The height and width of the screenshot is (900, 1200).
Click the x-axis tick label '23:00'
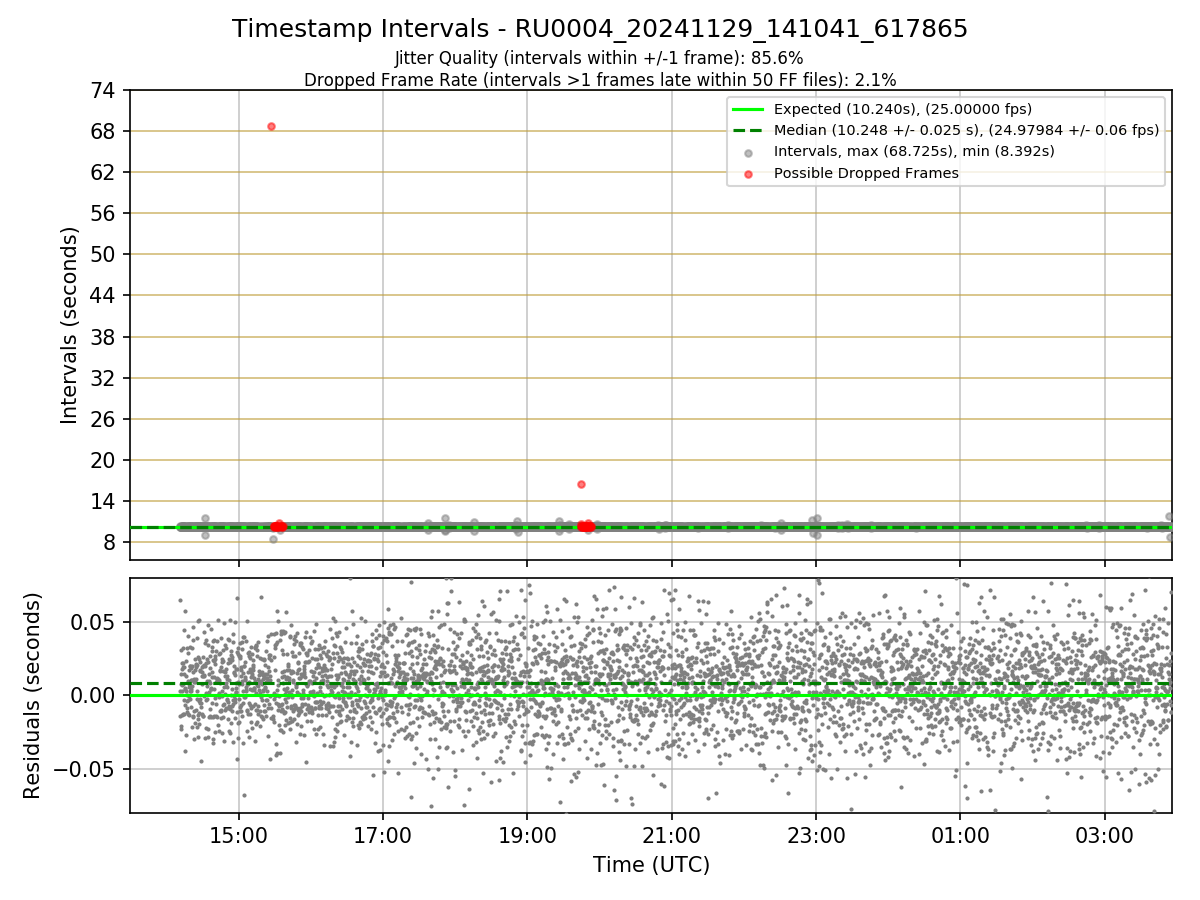pos(815,834)
